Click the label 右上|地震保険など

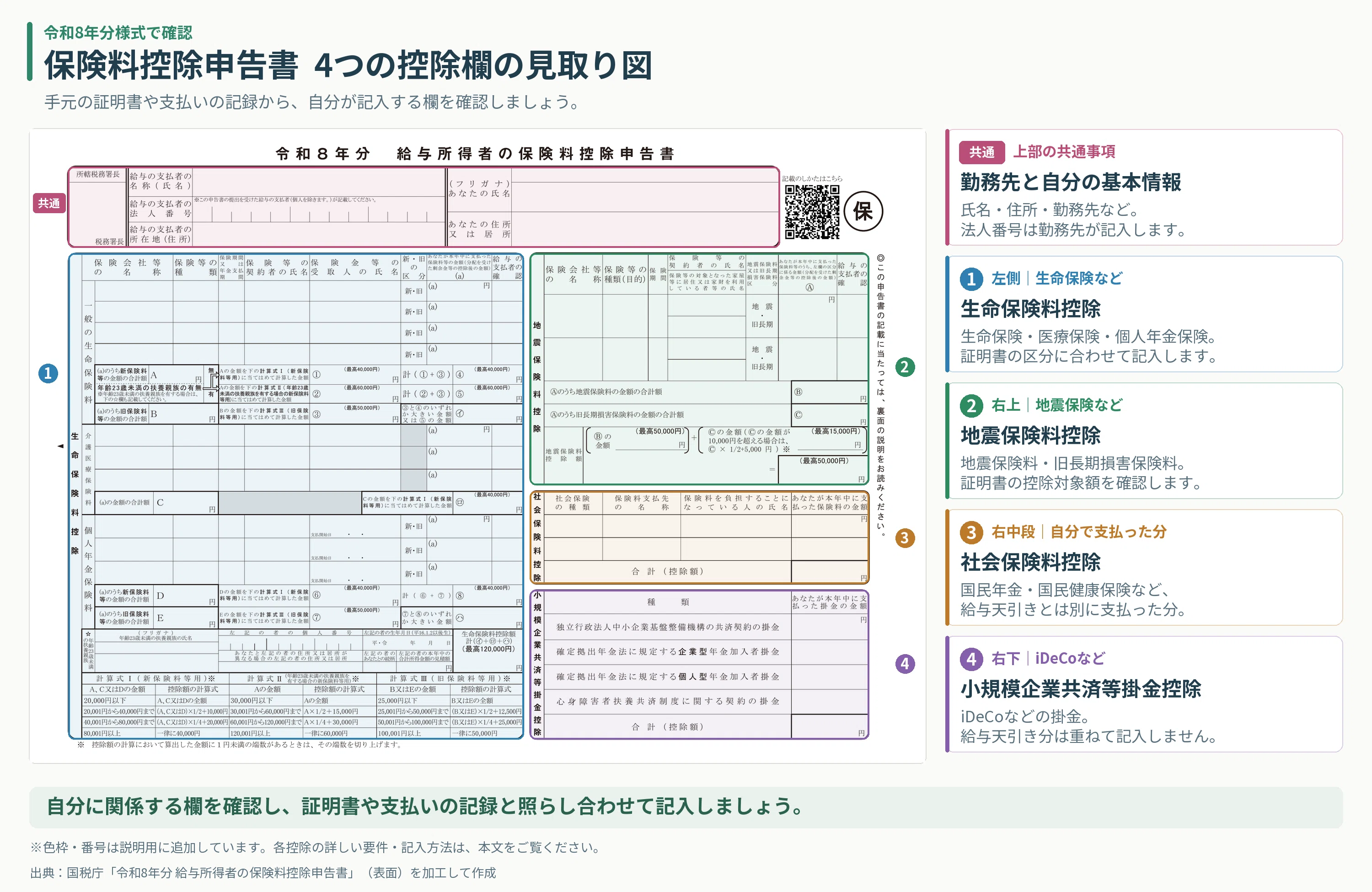tap(1057, 405)
